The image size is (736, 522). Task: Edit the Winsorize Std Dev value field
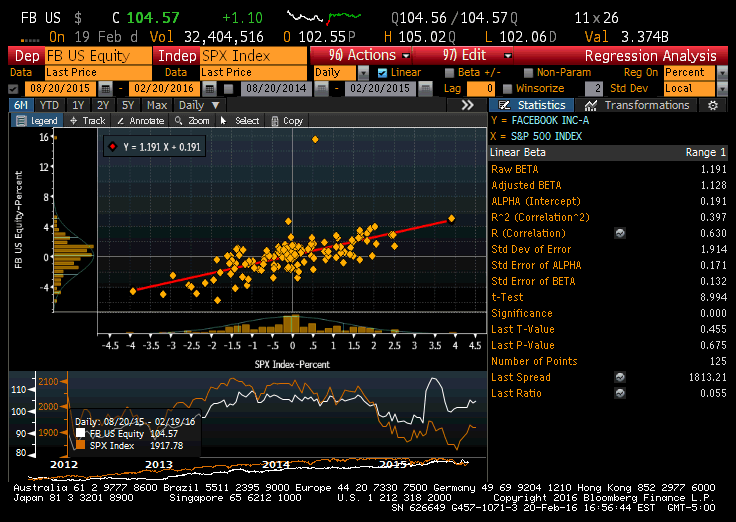pos(593,89)
